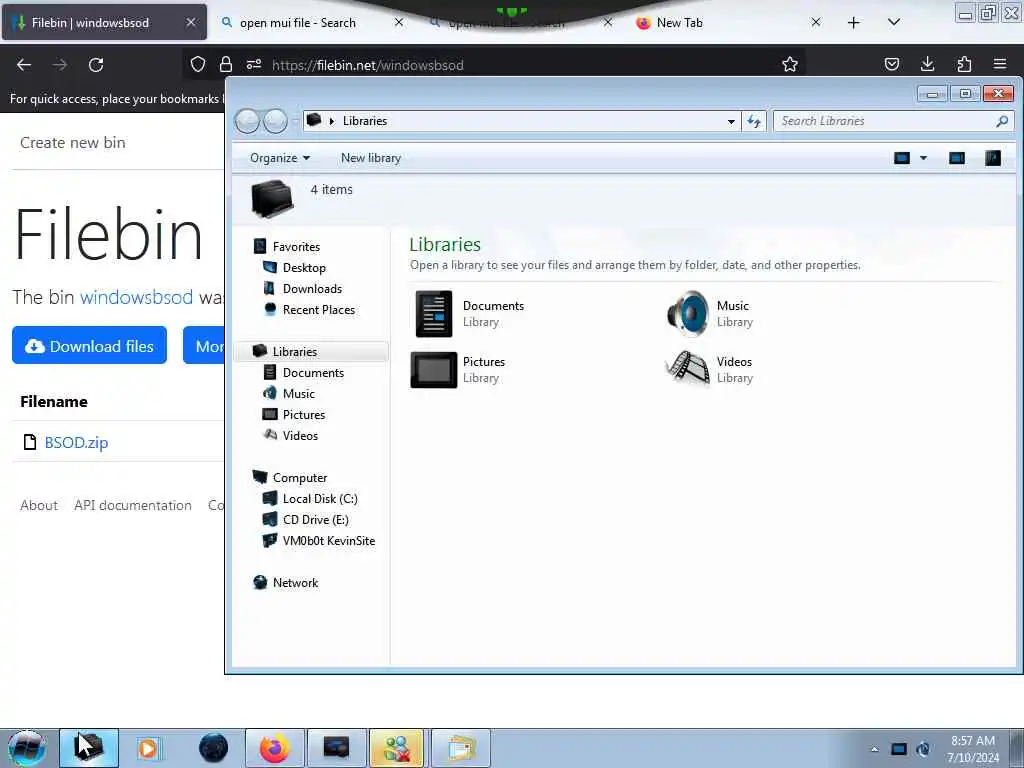Go back in Firefox
1024x768 pixels.
click(x=24, y=65)
